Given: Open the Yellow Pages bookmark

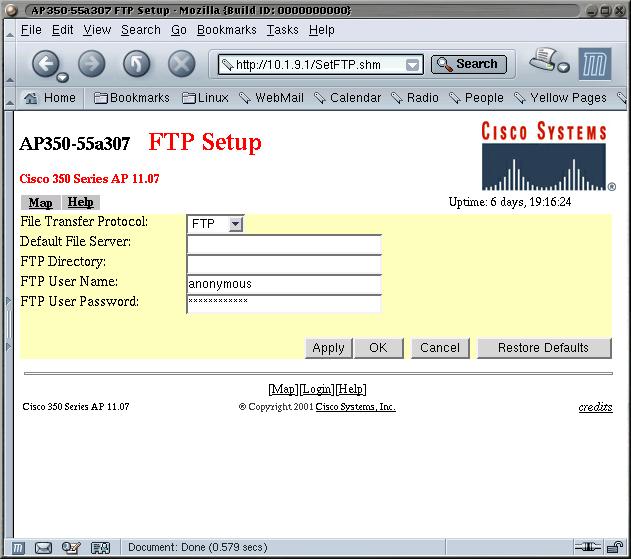Looking at the screenshot, I should (561, 98).
